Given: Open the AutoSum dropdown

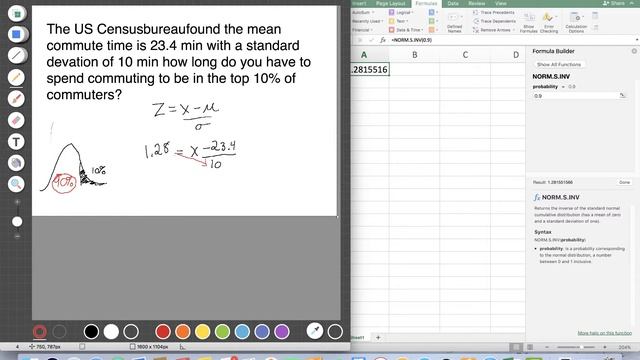Looking at the screenshot, I should (363, 13).
